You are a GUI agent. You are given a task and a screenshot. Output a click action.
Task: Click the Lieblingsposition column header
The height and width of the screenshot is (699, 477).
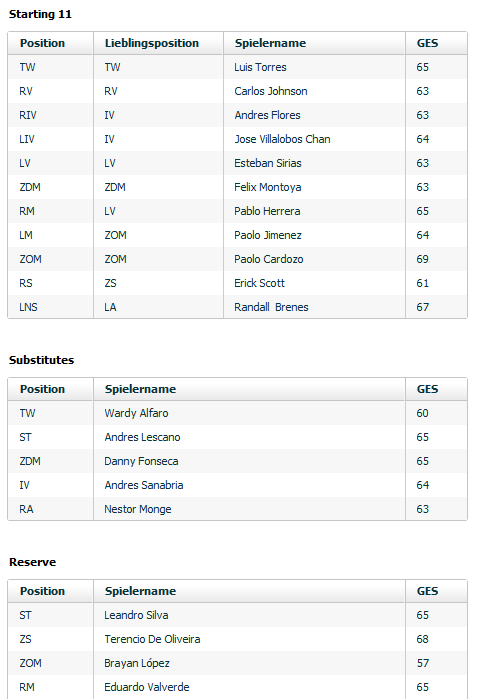coord(152,43)
